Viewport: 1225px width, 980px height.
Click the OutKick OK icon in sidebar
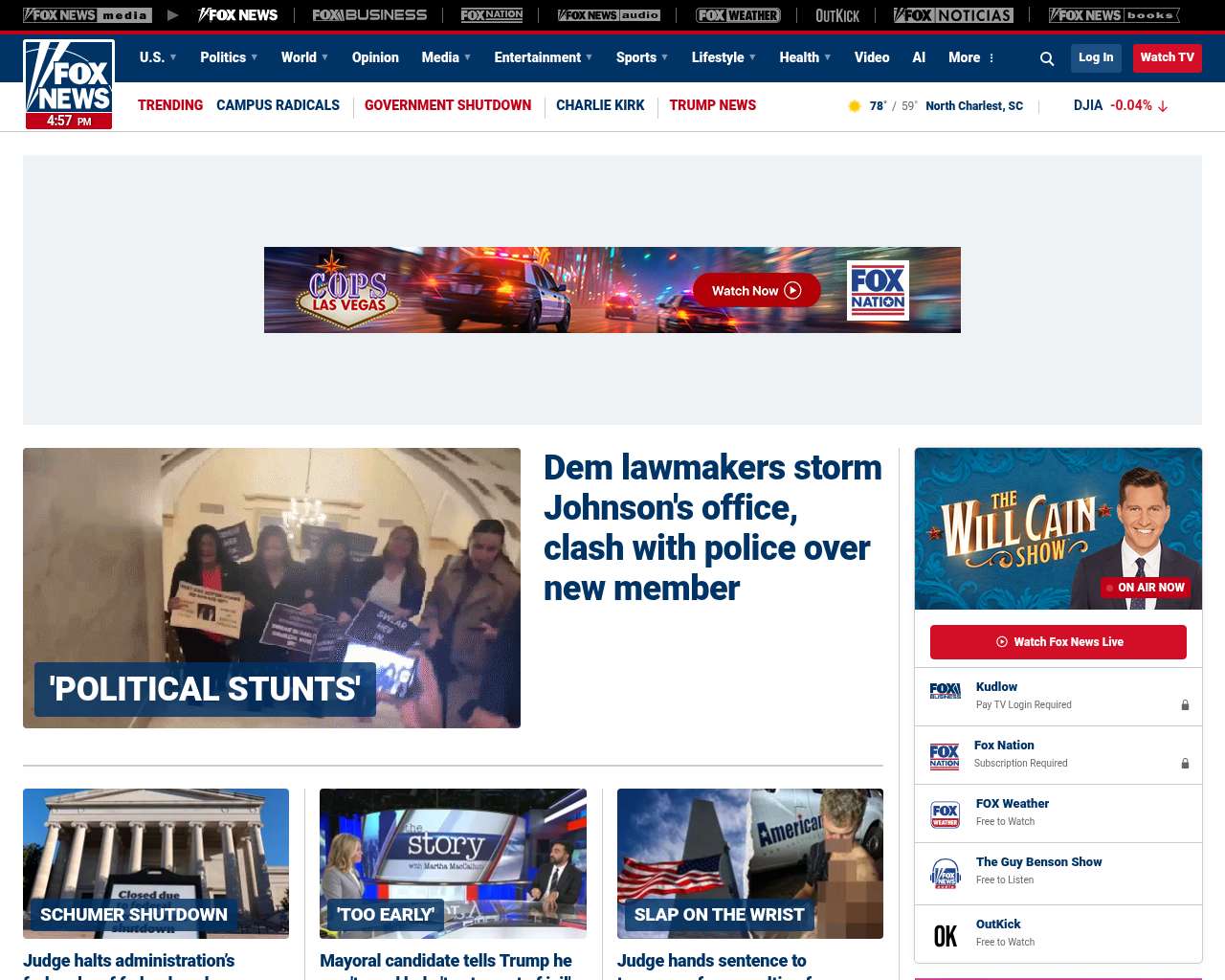click(945, 935)
